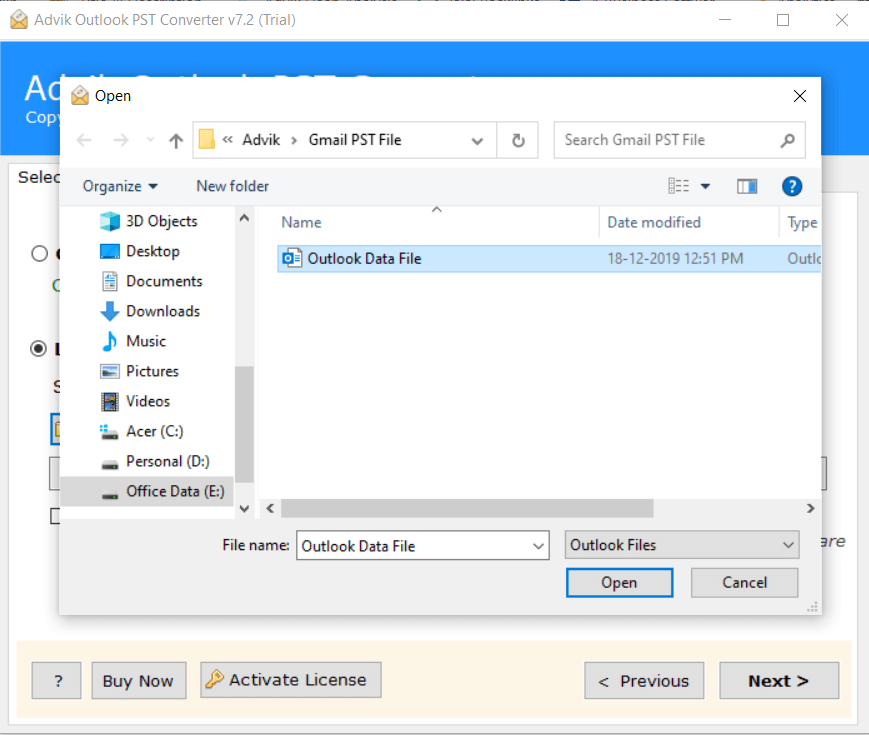Change the view layout icon
The height and width of the screenshot is (735, 869).
pyautogui.click(x=678, y=186)
